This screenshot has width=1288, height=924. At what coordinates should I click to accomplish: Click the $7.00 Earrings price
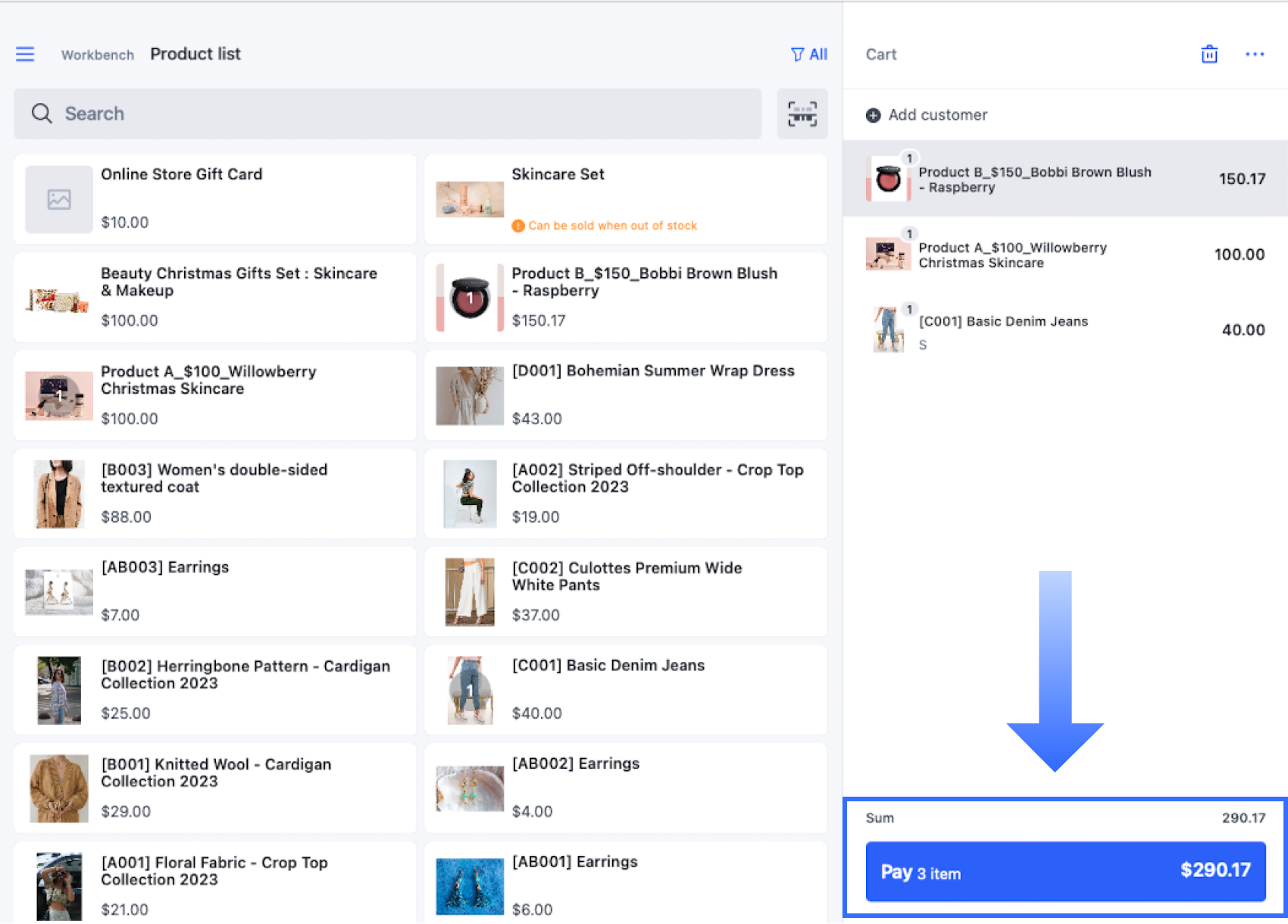(120, 615)
